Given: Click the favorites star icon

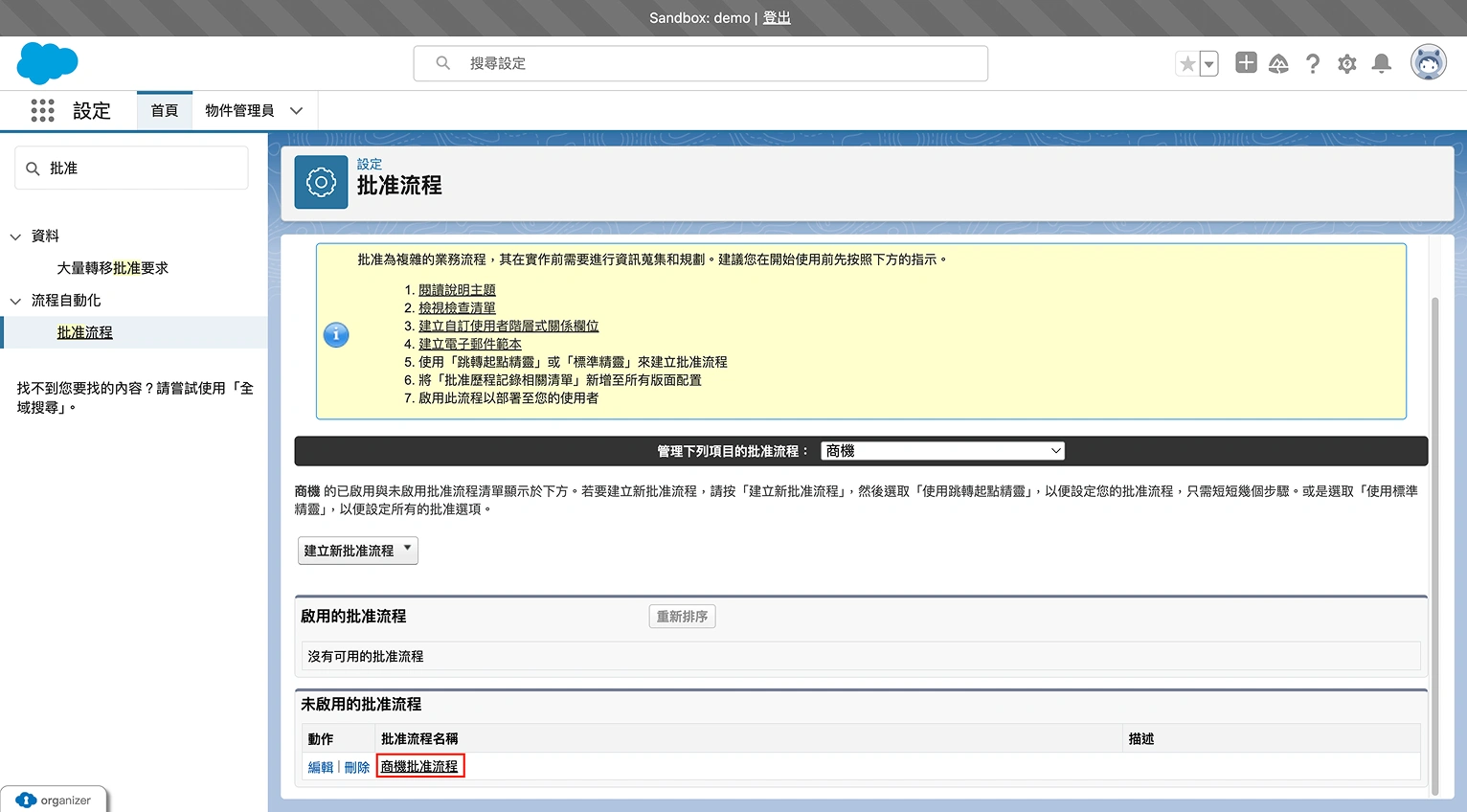Looking at the screenshot, I should pos(1187,64).
